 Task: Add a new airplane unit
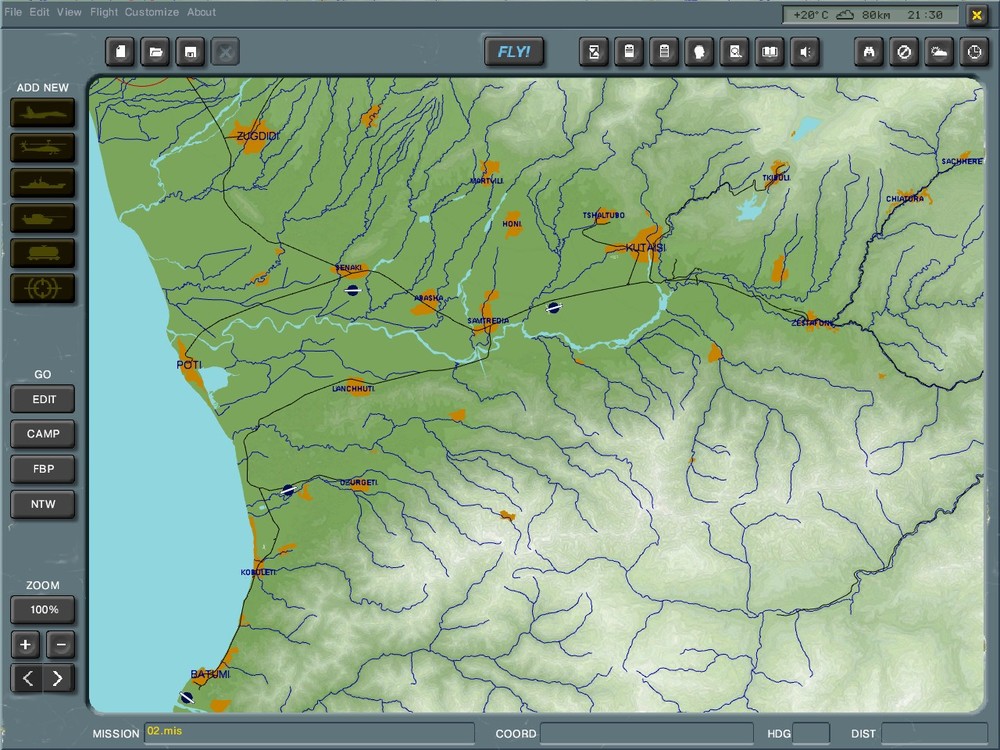pos(42,112)
